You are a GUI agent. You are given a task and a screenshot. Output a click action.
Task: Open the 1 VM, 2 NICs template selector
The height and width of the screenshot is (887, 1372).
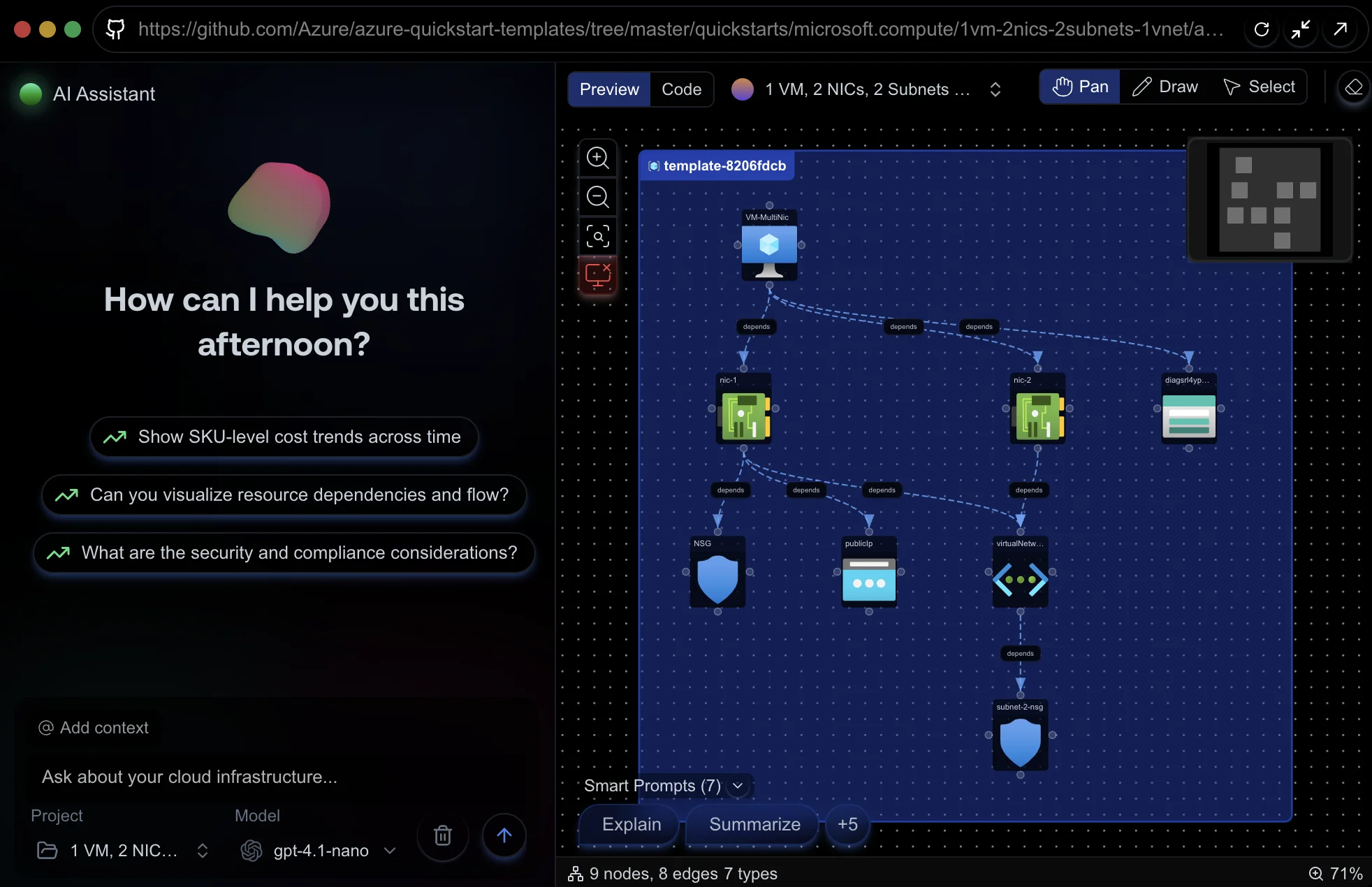pos(866,89)
